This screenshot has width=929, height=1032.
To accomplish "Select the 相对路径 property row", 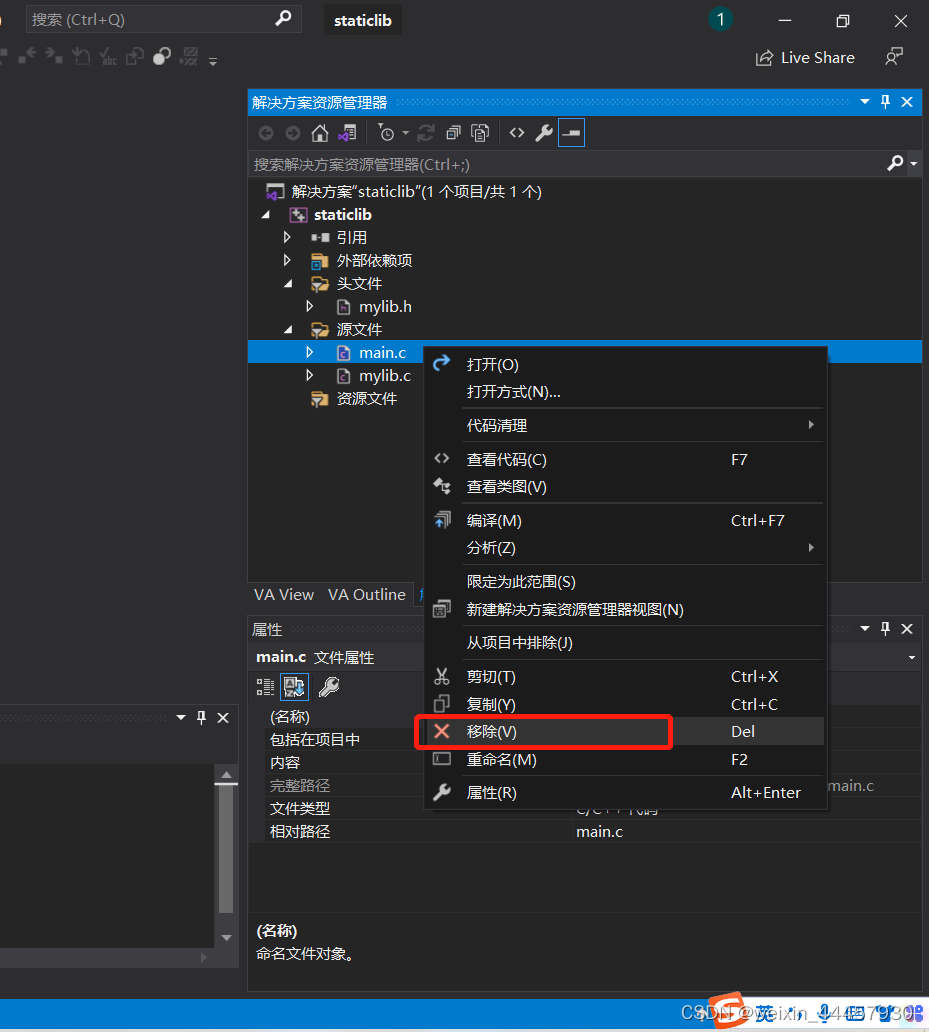I will point(586,831).
